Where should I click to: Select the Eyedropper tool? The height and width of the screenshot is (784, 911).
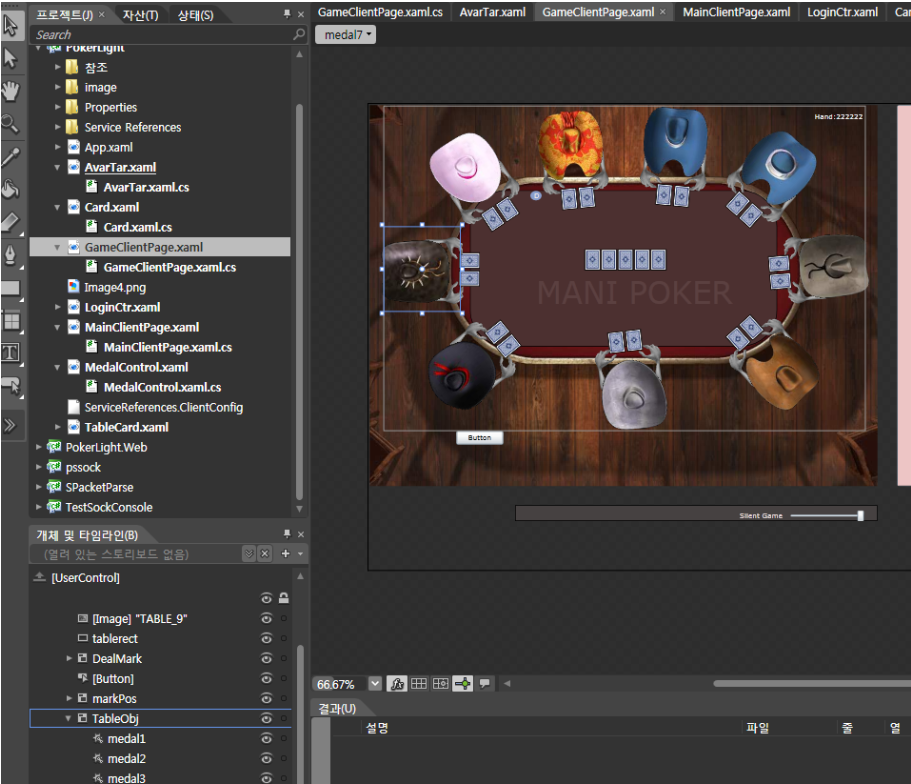[x=11, y=156]
